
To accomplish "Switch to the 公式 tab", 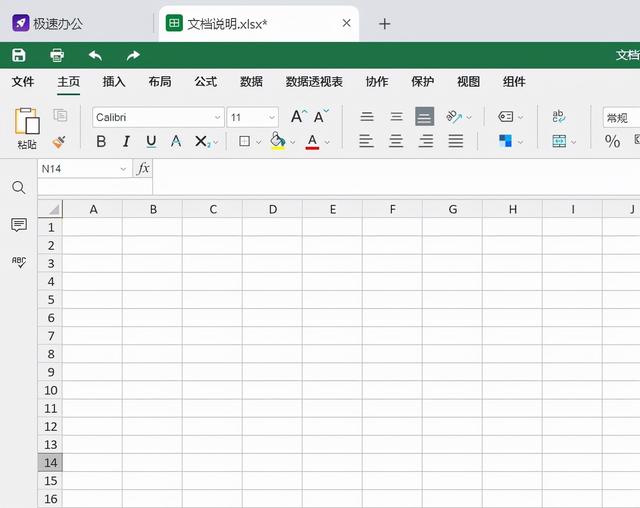I will (205, 82).
